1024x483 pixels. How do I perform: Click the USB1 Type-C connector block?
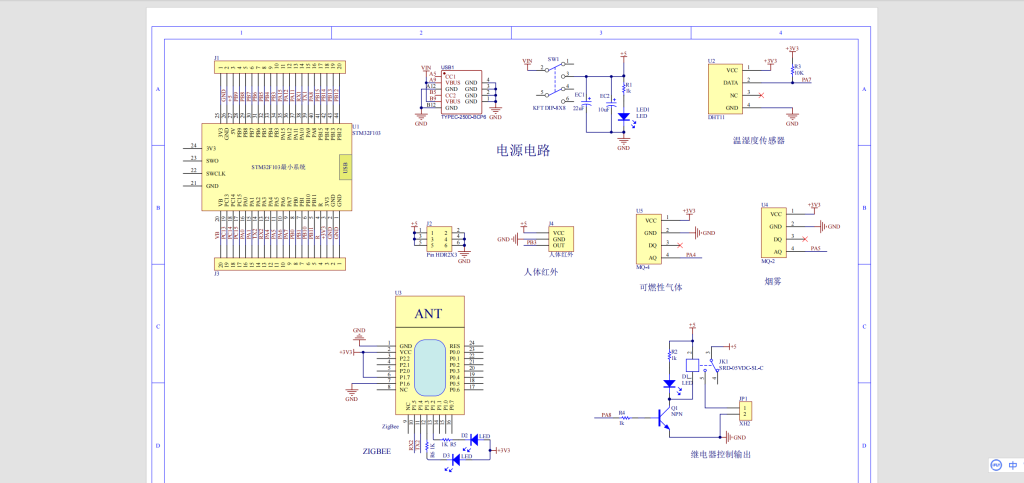[x=462, y=92]
